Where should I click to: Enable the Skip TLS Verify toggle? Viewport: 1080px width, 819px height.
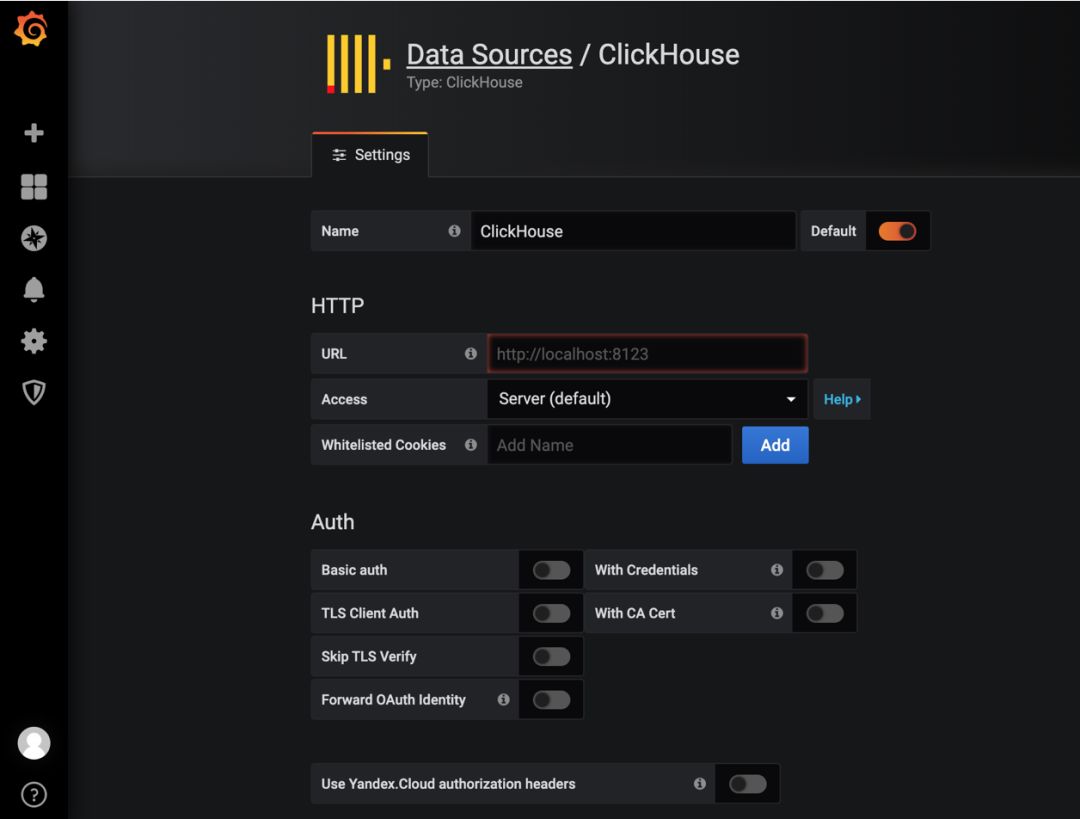(551, 656)
